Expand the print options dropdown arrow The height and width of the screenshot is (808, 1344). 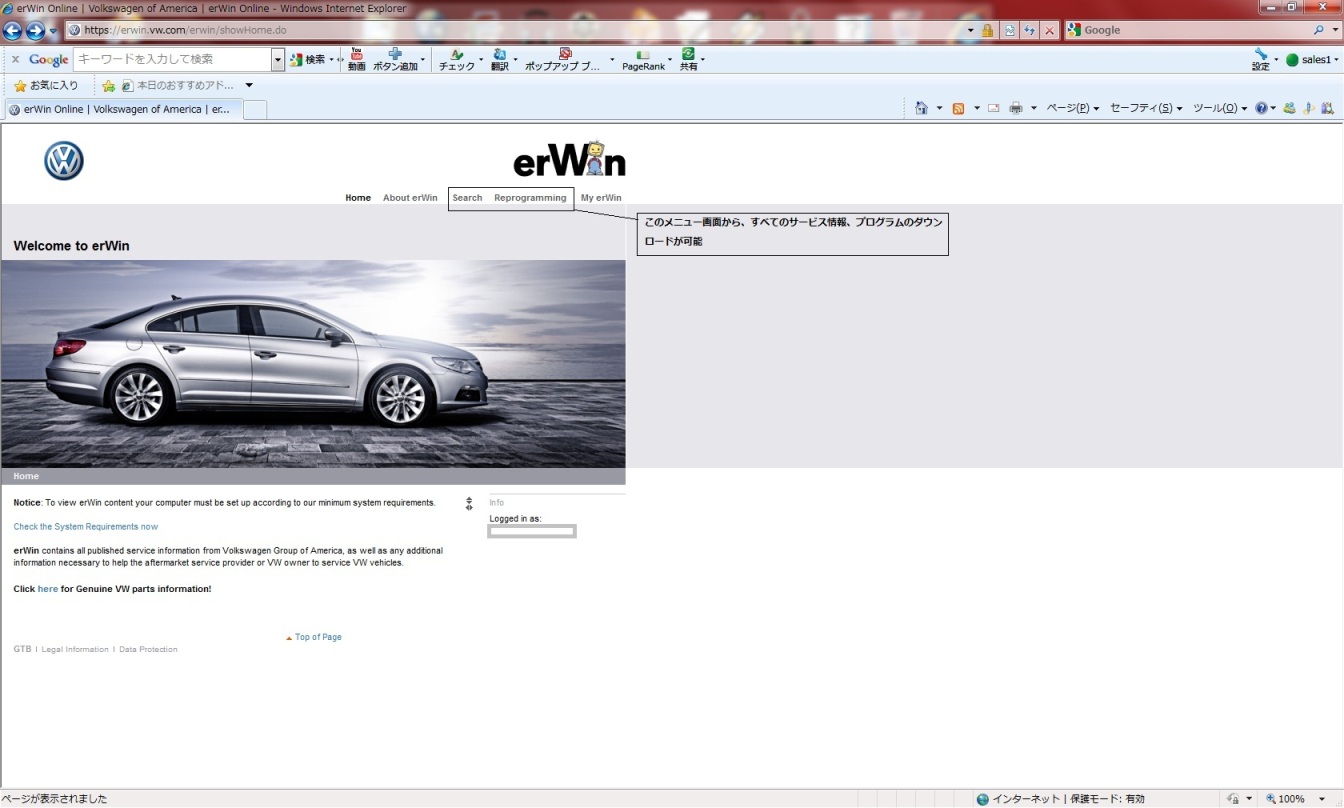click(1034, 108)
